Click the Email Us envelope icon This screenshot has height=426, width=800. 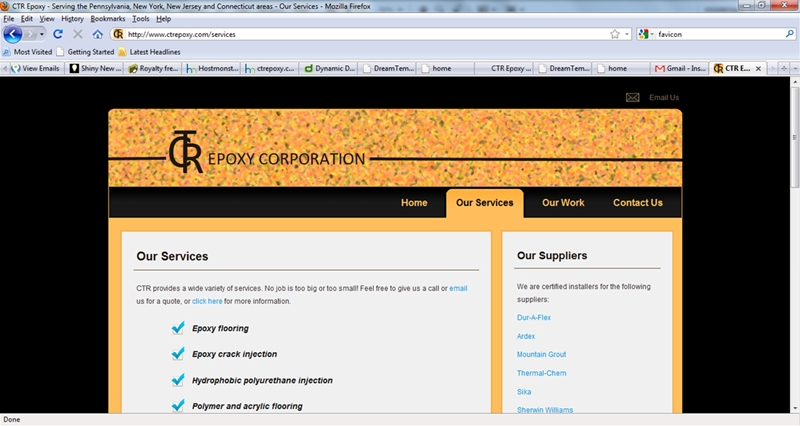633,97
